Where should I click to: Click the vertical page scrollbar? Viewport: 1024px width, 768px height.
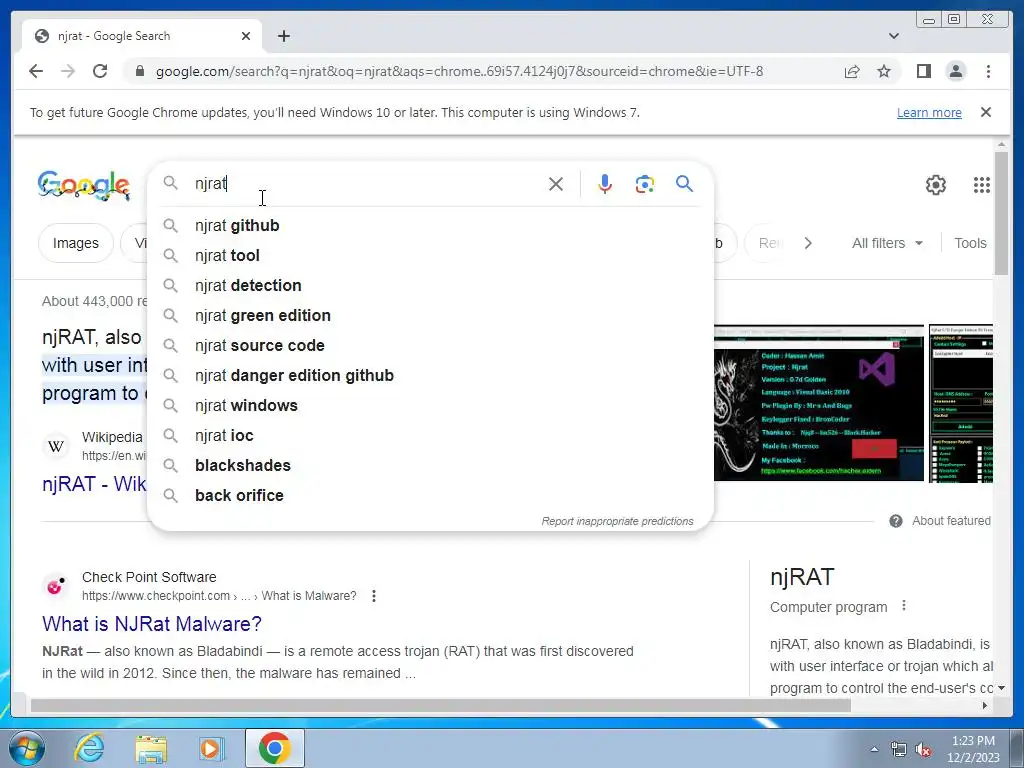1001,213
